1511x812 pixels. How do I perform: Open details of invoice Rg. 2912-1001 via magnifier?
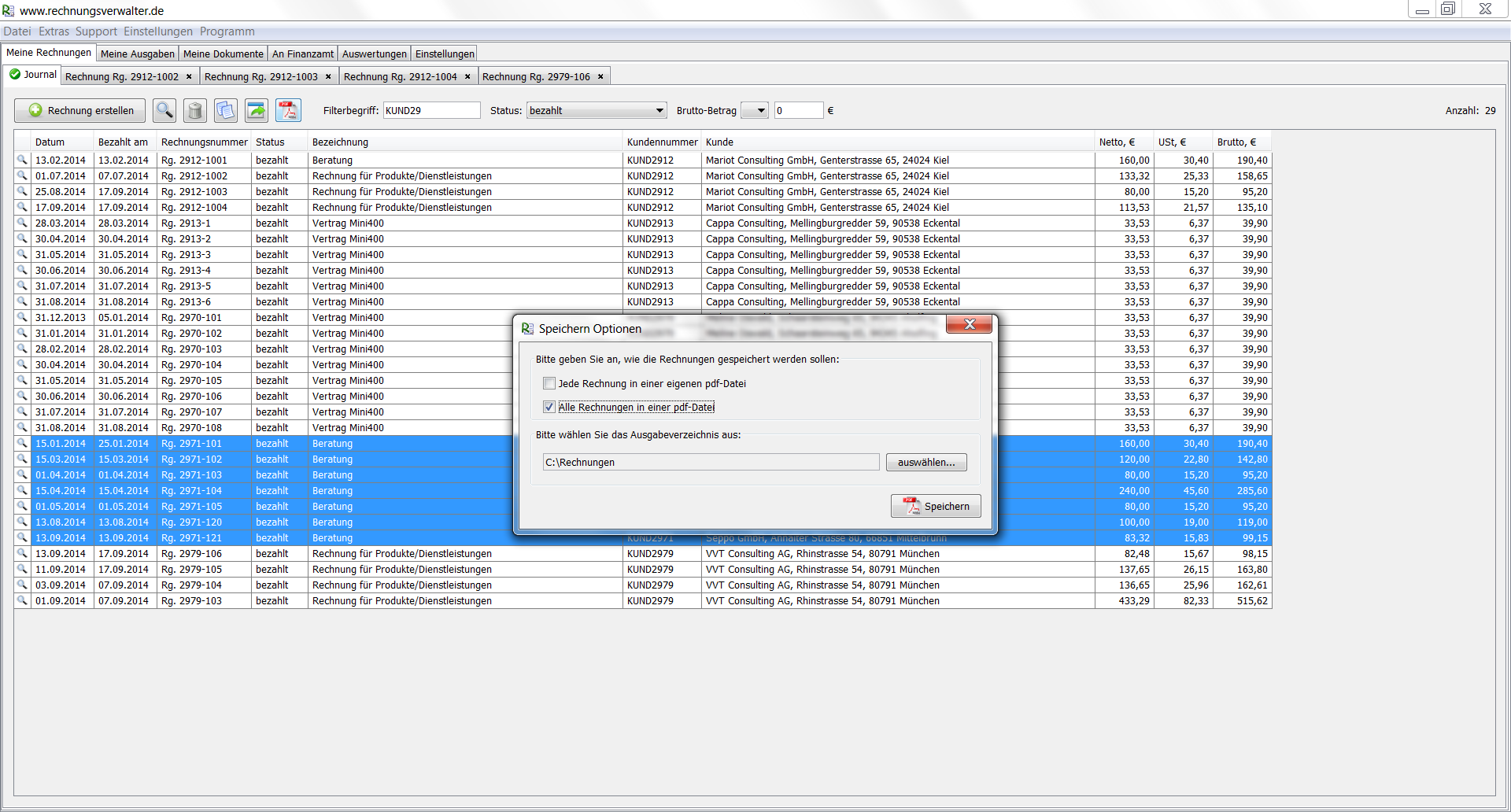point(22,161)
